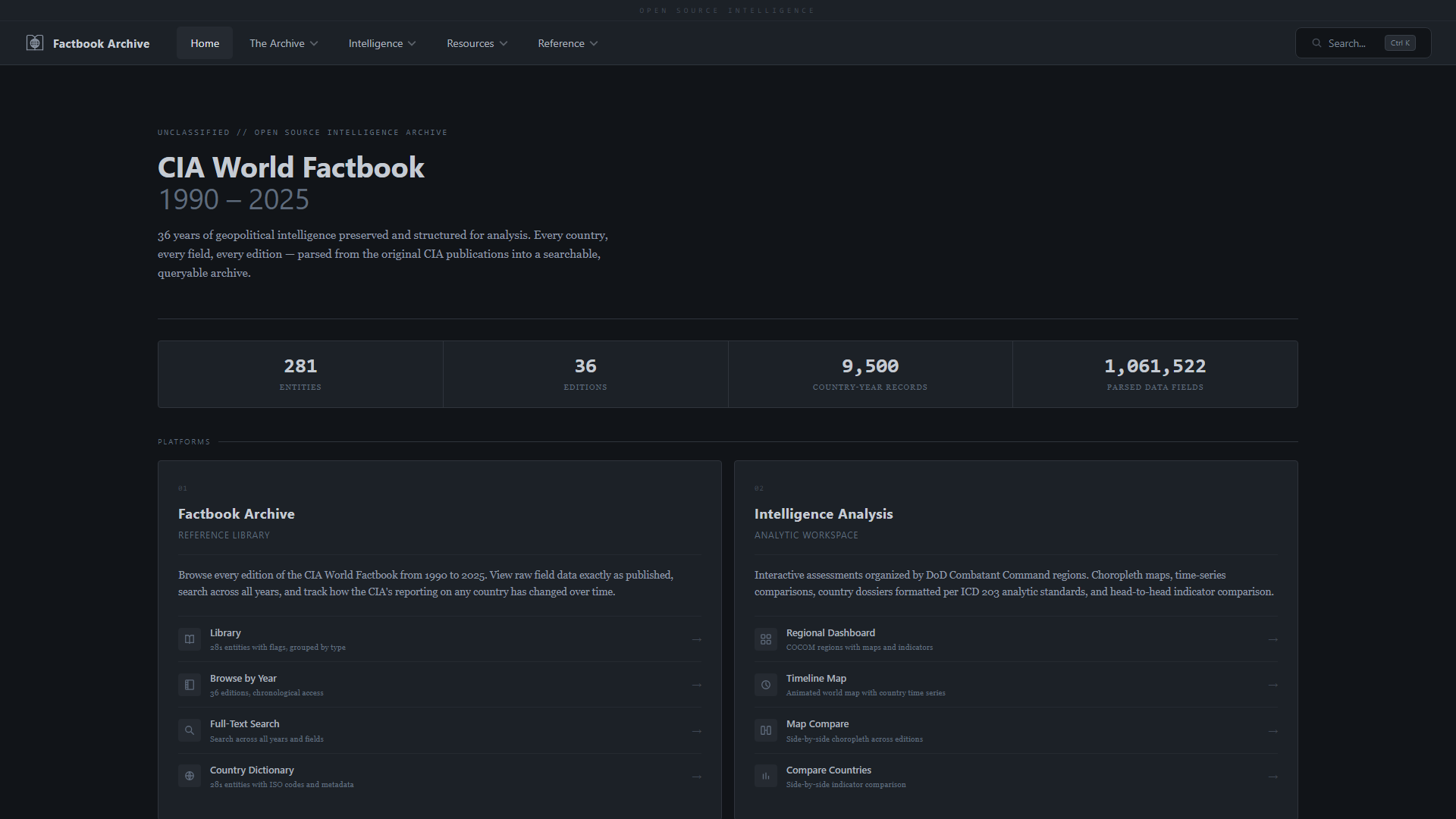Click the arrow beside Regional Dashboard
Viewport: 1456px width, 819px height.
(1273, 639)
